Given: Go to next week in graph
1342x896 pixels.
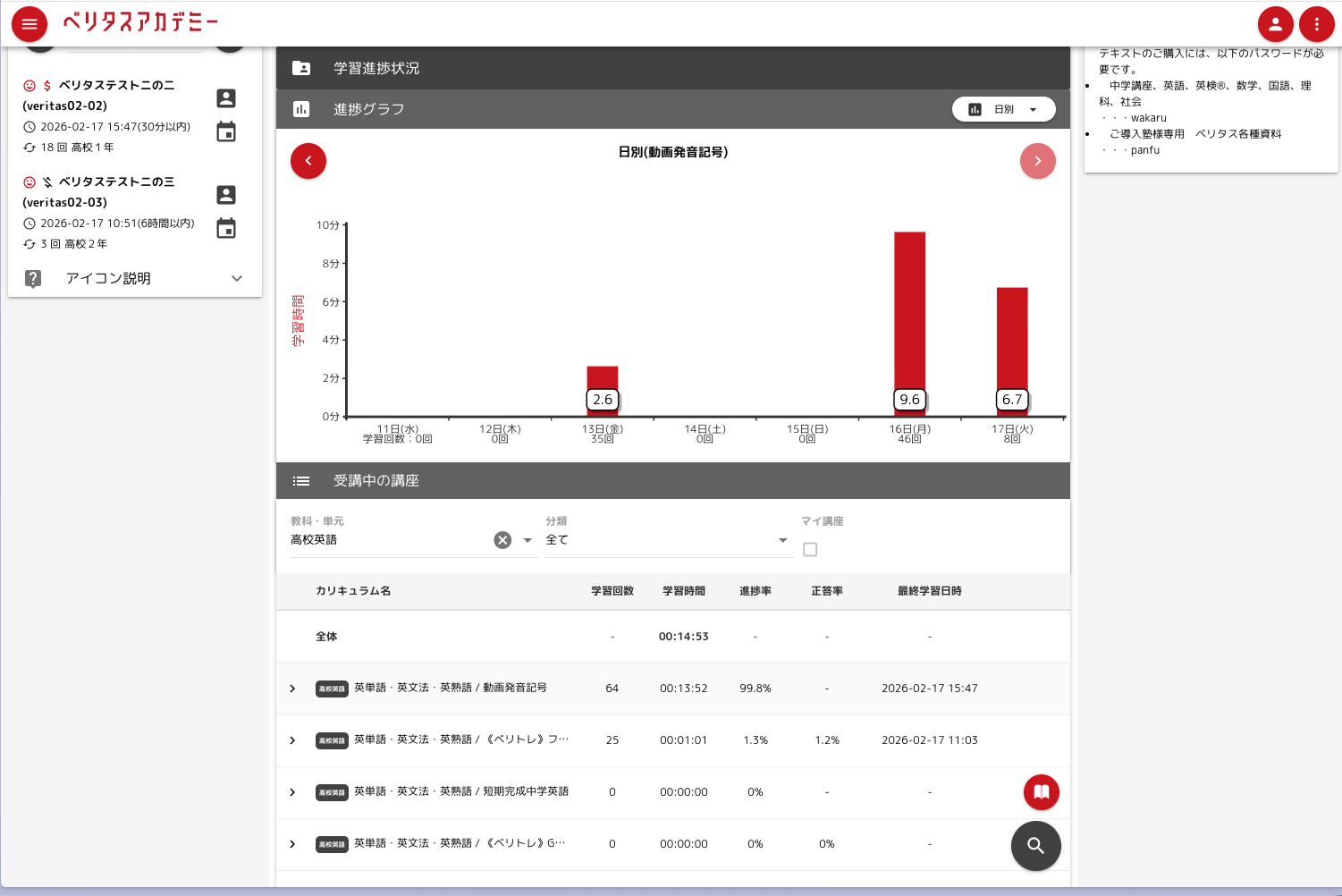Looking at the screenshot, I should (1037, 161).
